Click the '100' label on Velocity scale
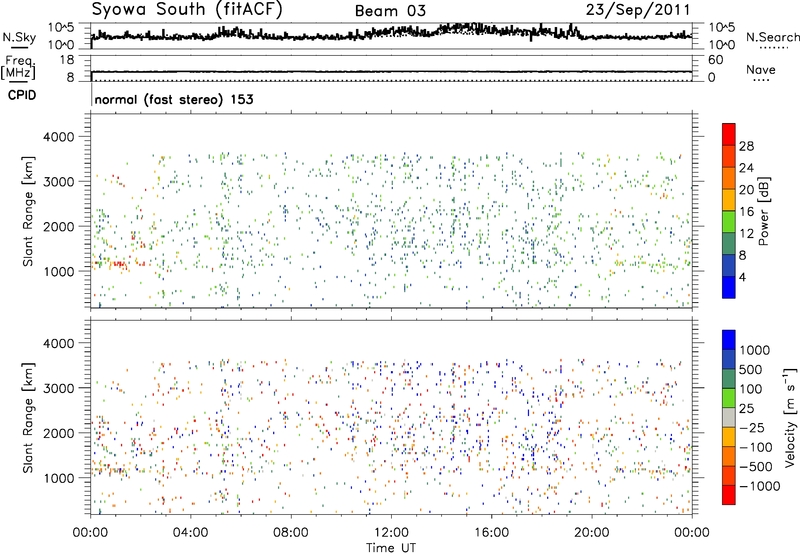The height and width of the screenshot is (554, 800). point(751,389)
